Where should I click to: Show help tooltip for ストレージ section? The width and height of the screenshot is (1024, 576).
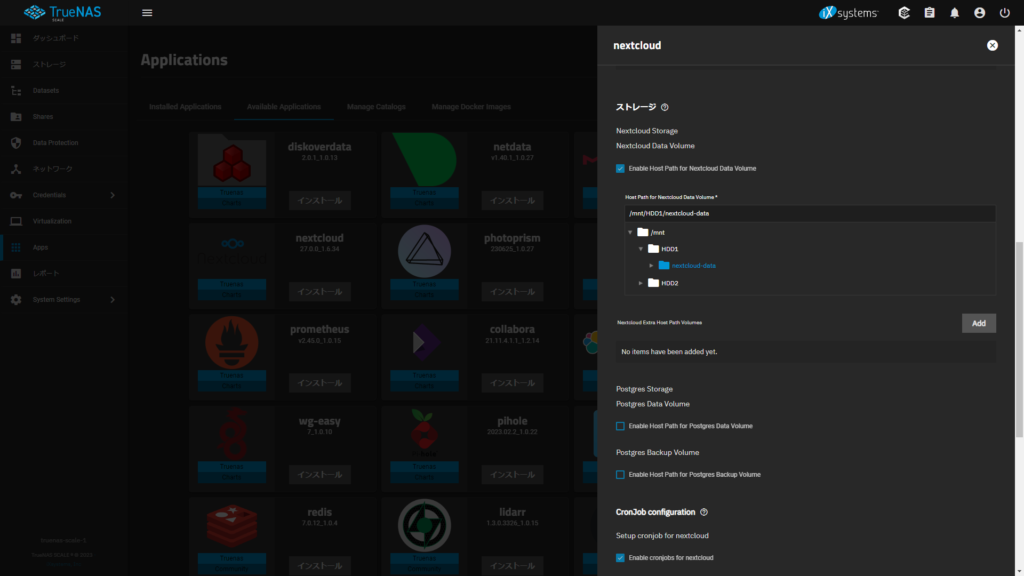click(665, 107)
